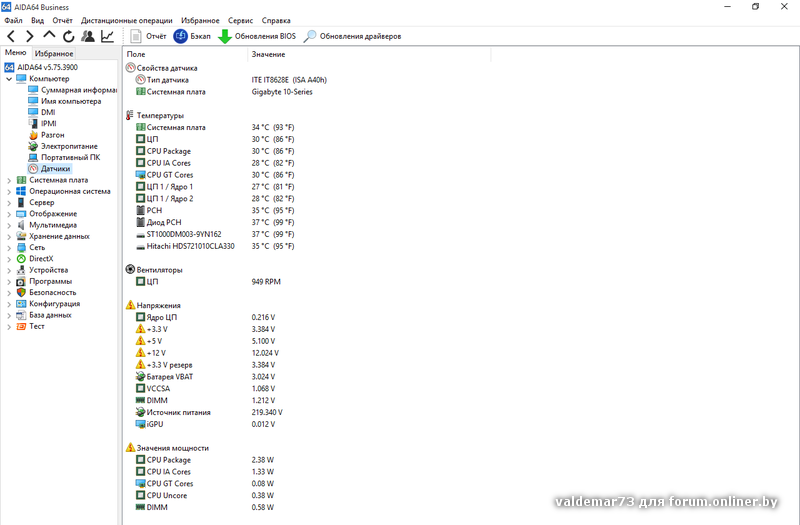Open the Отчёт menu in menu bar
The width and height of the screenshot is (800, 525).
click(x=62, y=20)
